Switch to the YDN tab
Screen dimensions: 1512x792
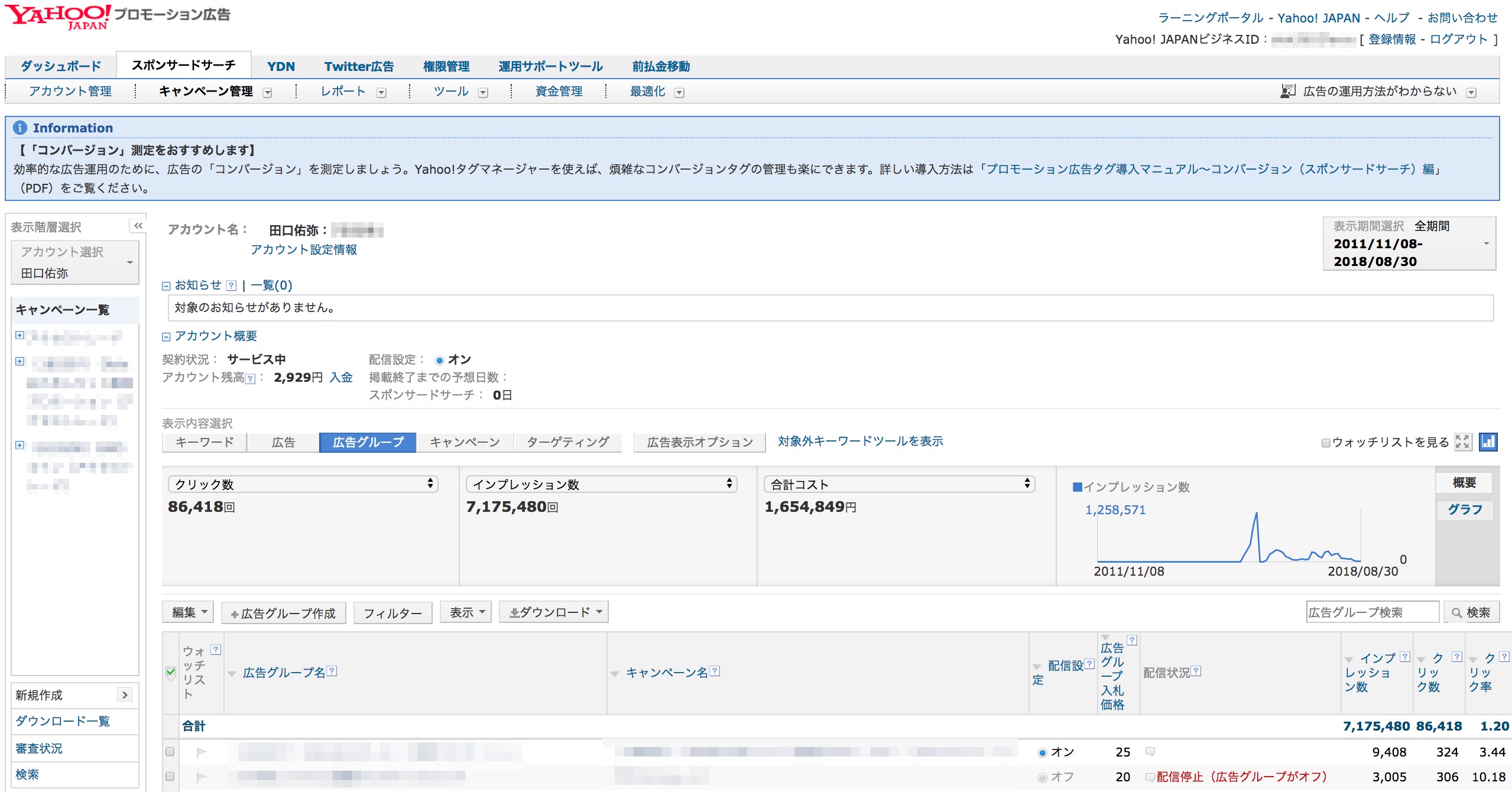pyautogui.click(x=281, y=66)
